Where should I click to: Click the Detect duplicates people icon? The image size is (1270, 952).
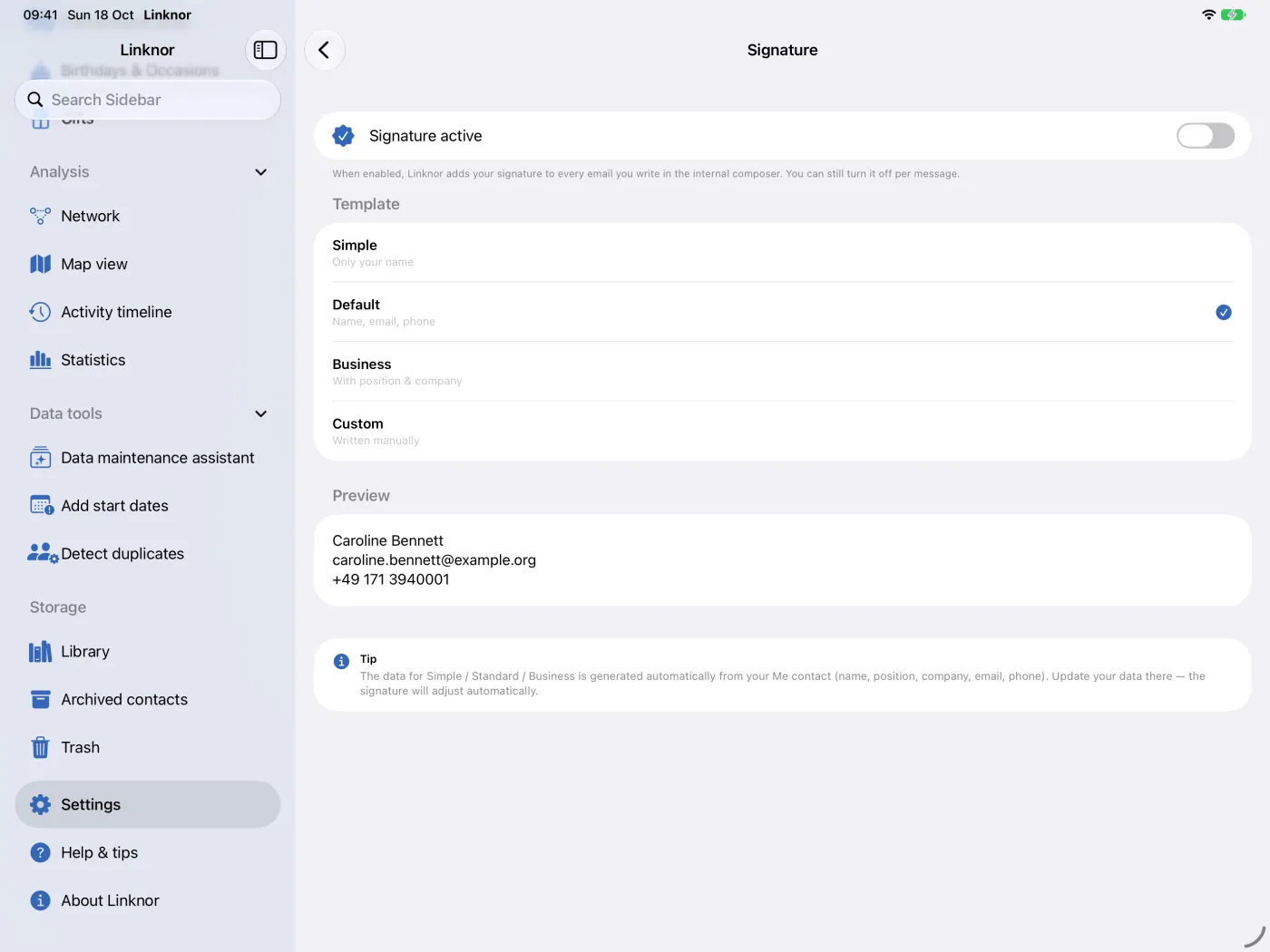coord(43,554)
